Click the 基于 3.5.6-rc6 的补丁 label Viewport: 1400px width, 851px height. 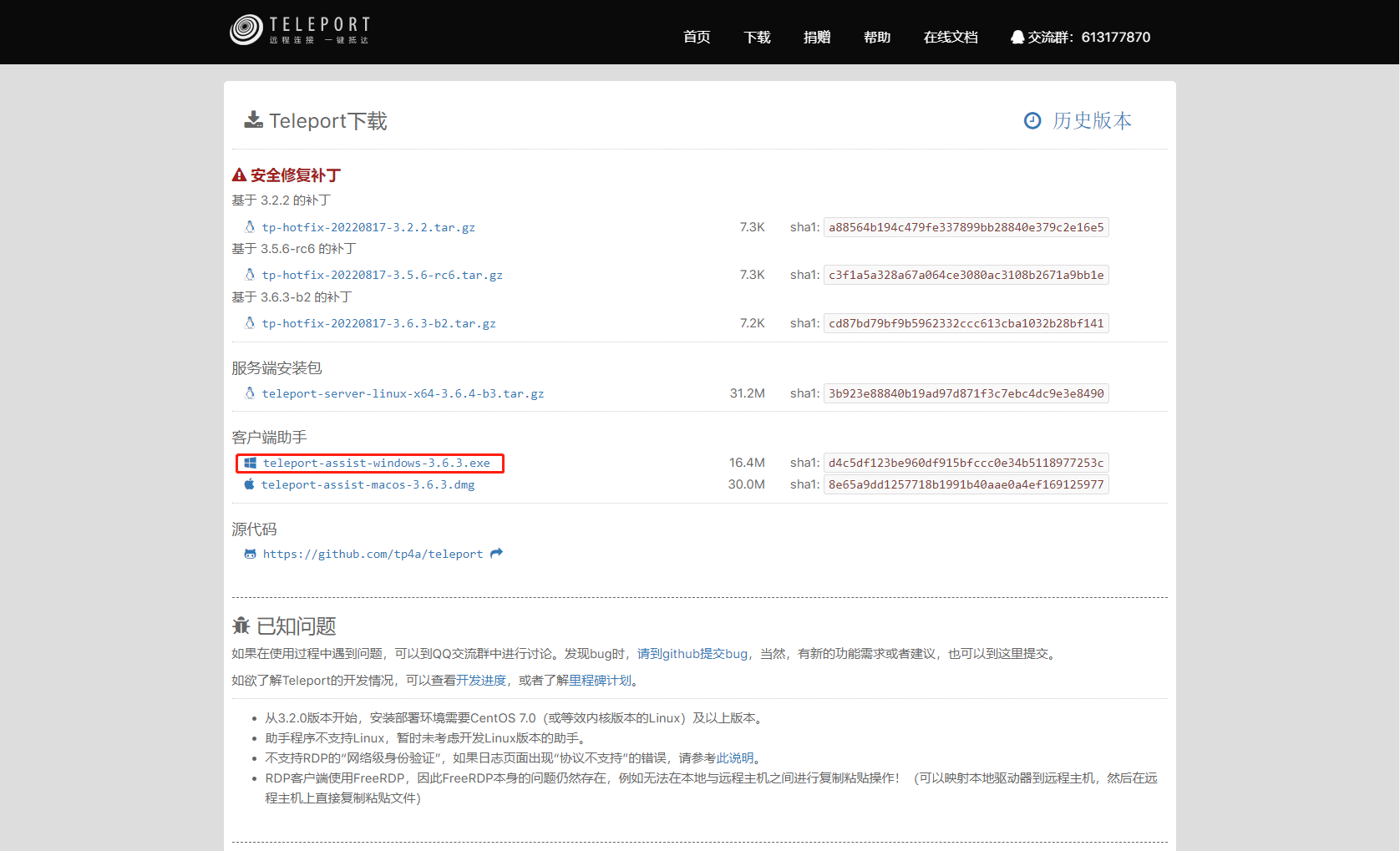294,249
